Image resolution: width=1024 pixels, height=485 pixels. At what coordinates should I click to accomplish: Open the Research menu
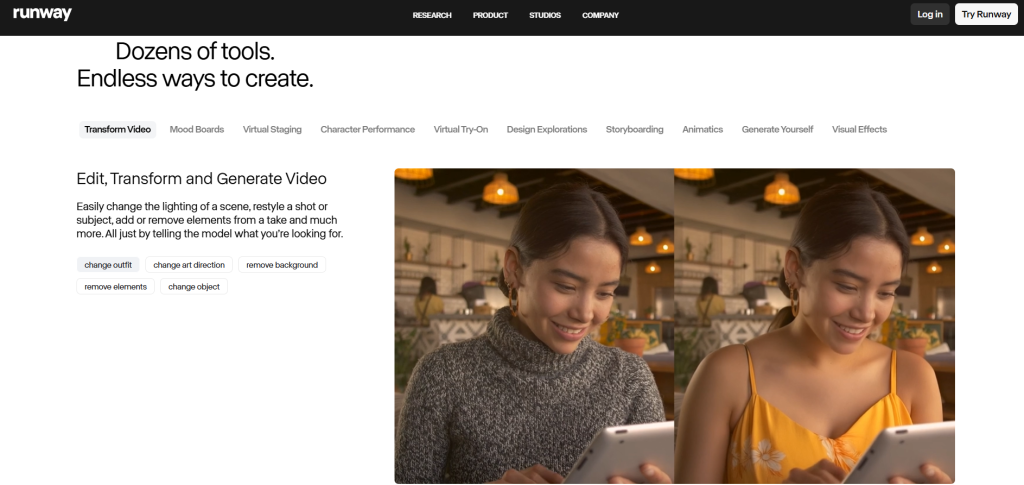tap(432, 15)
